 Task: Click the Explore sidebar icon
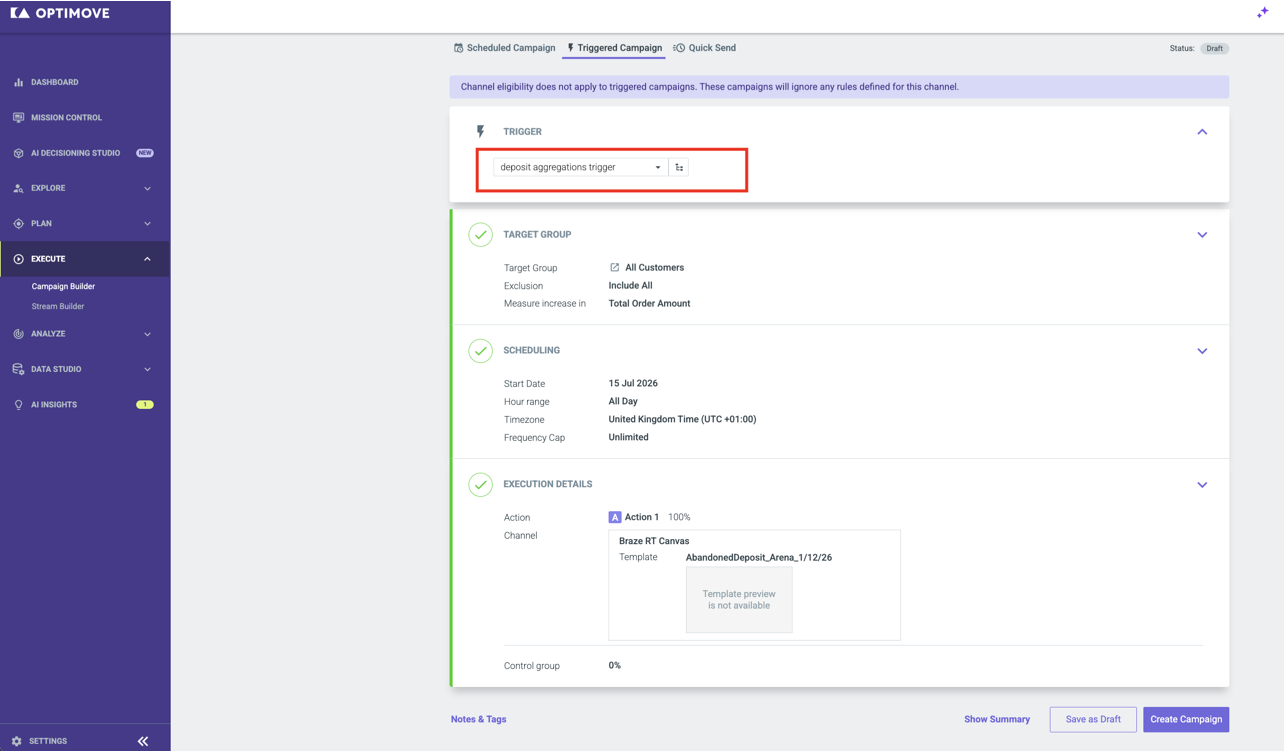[x=18, y=188]
